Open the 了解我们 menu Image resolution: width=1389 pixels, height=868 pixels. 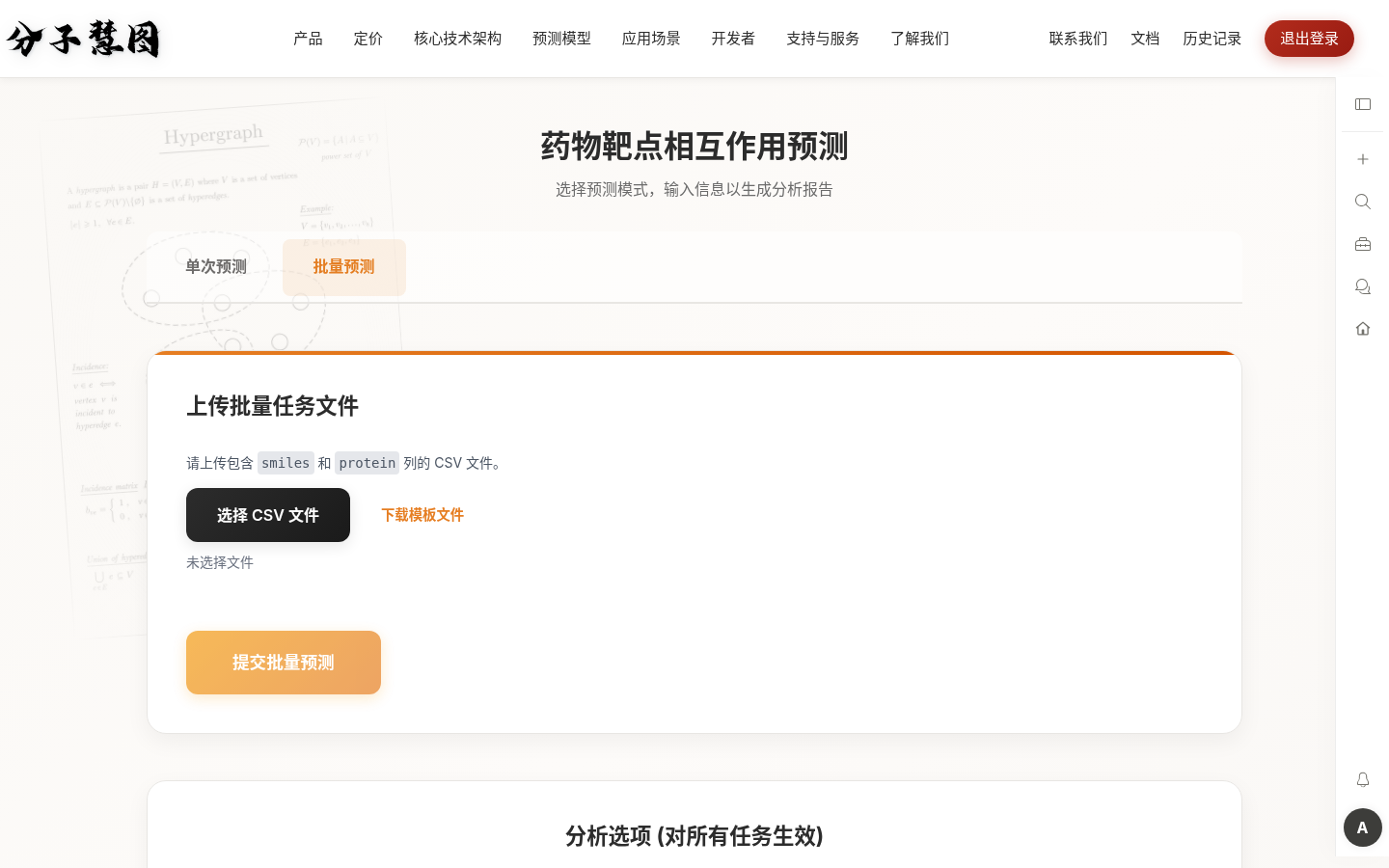[920, 39]
